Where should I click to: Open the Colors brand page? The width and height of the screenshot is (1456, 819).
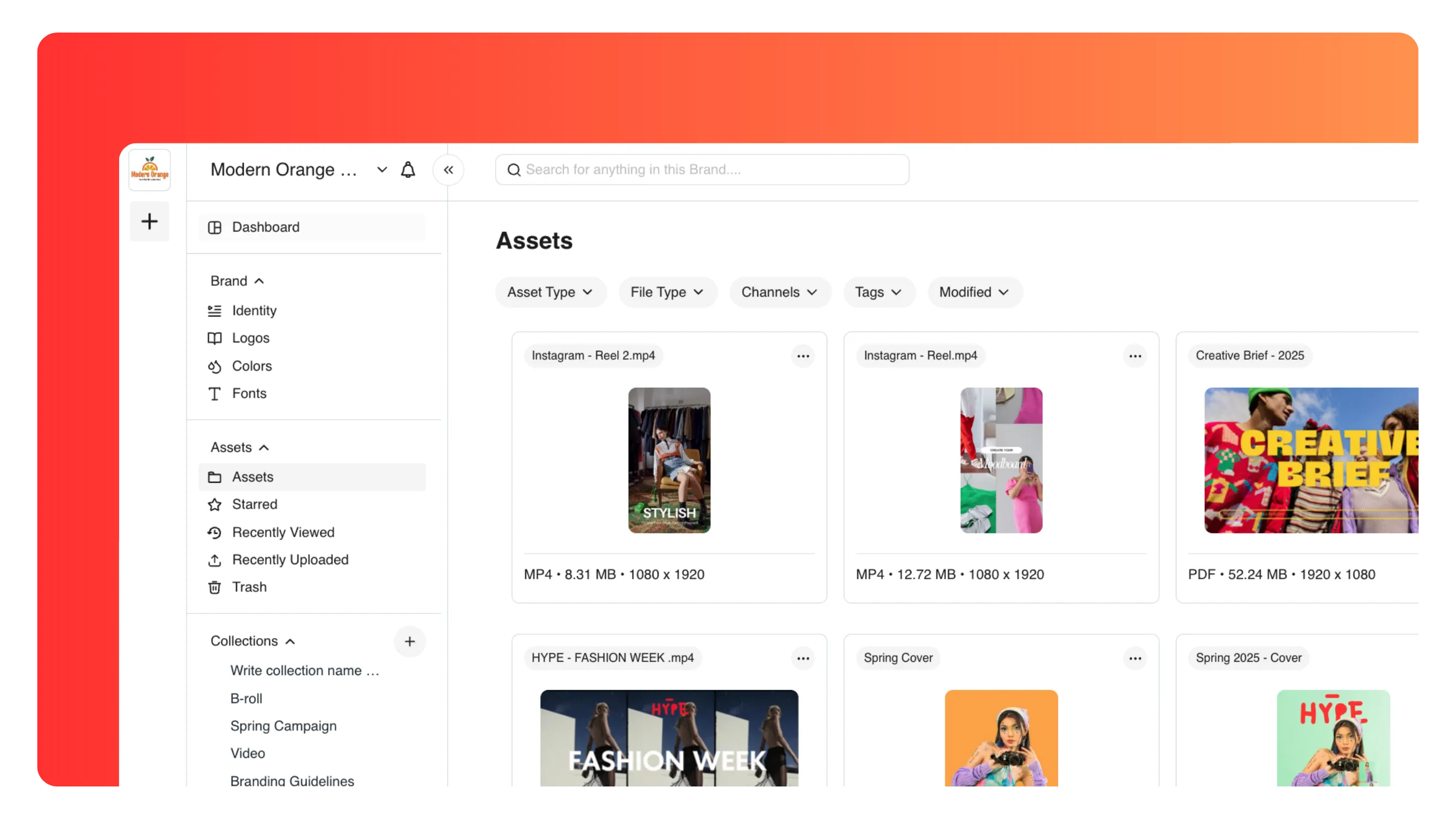tap(251, 366)
